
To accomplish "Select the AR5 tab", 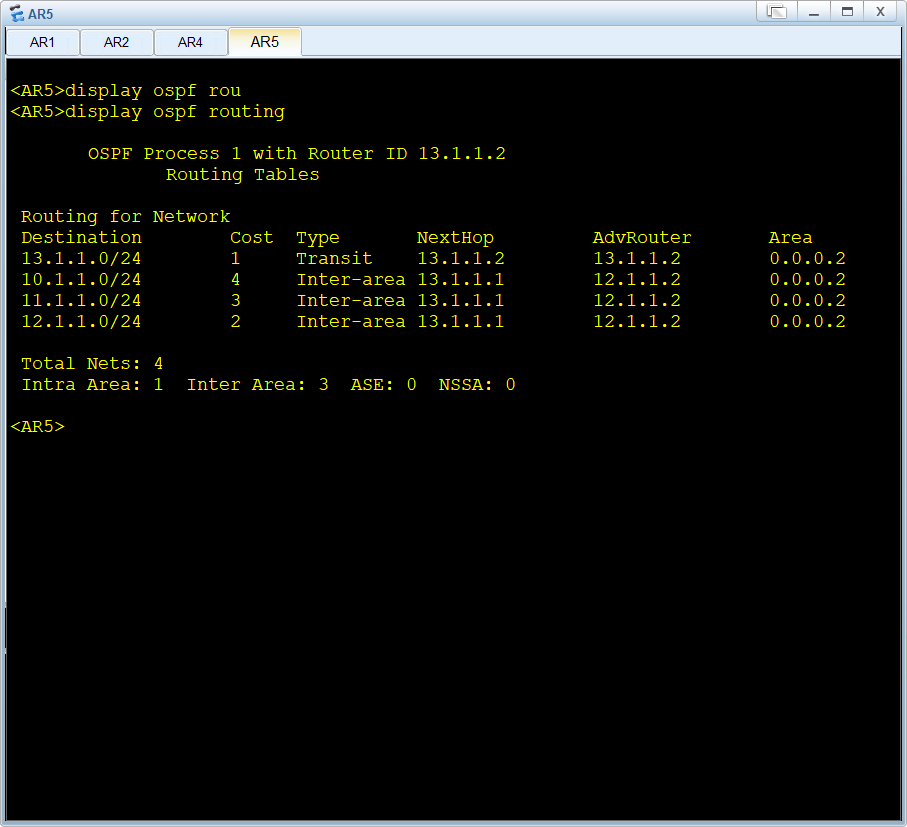I will pyautogui.click(x=265, y=42).
